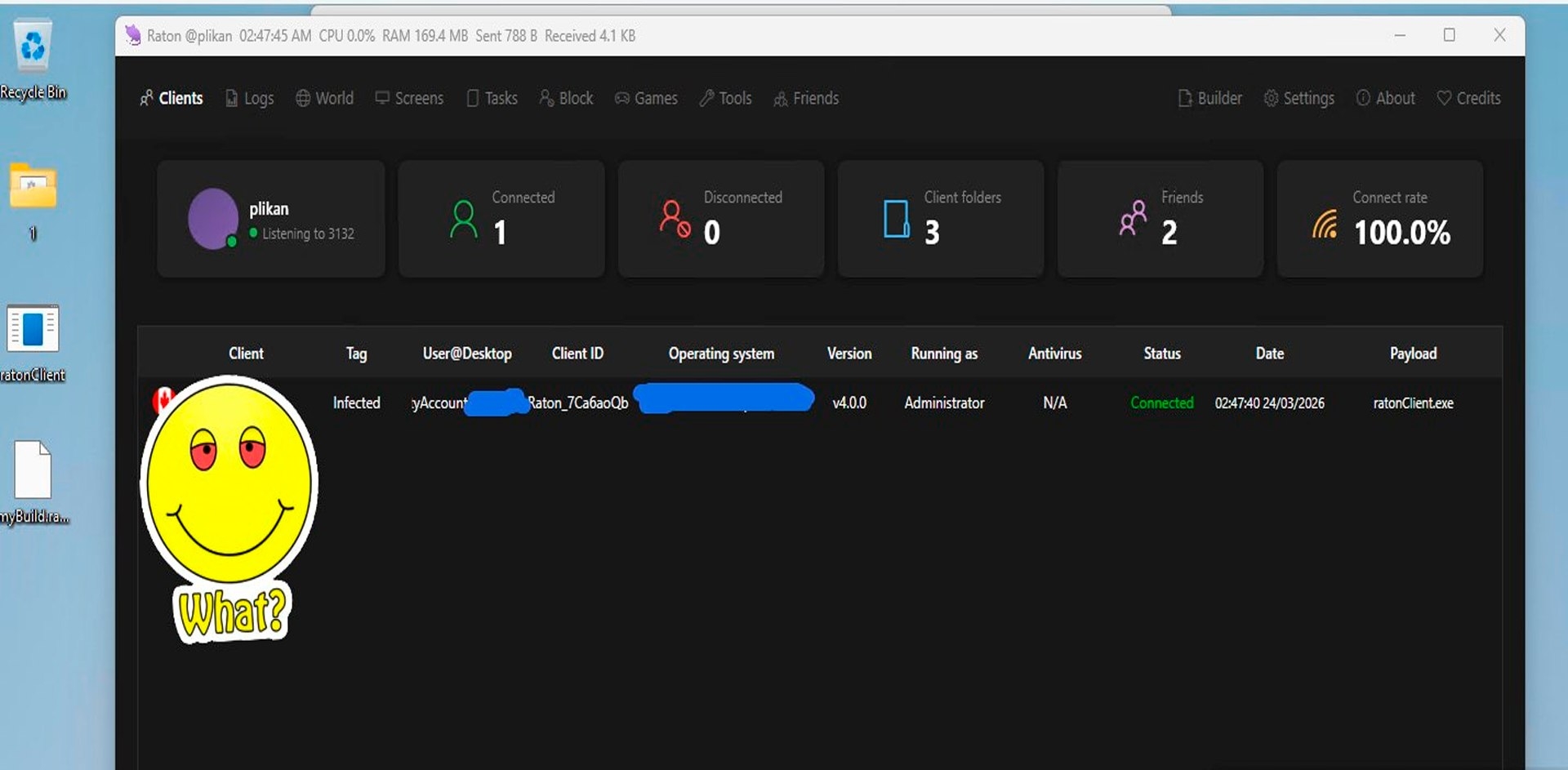The width and height of the screenshot is (1568, 770).
Task: Select the client row showing v4.0.0
Action: pyautogui.click(x=849, y=403)
